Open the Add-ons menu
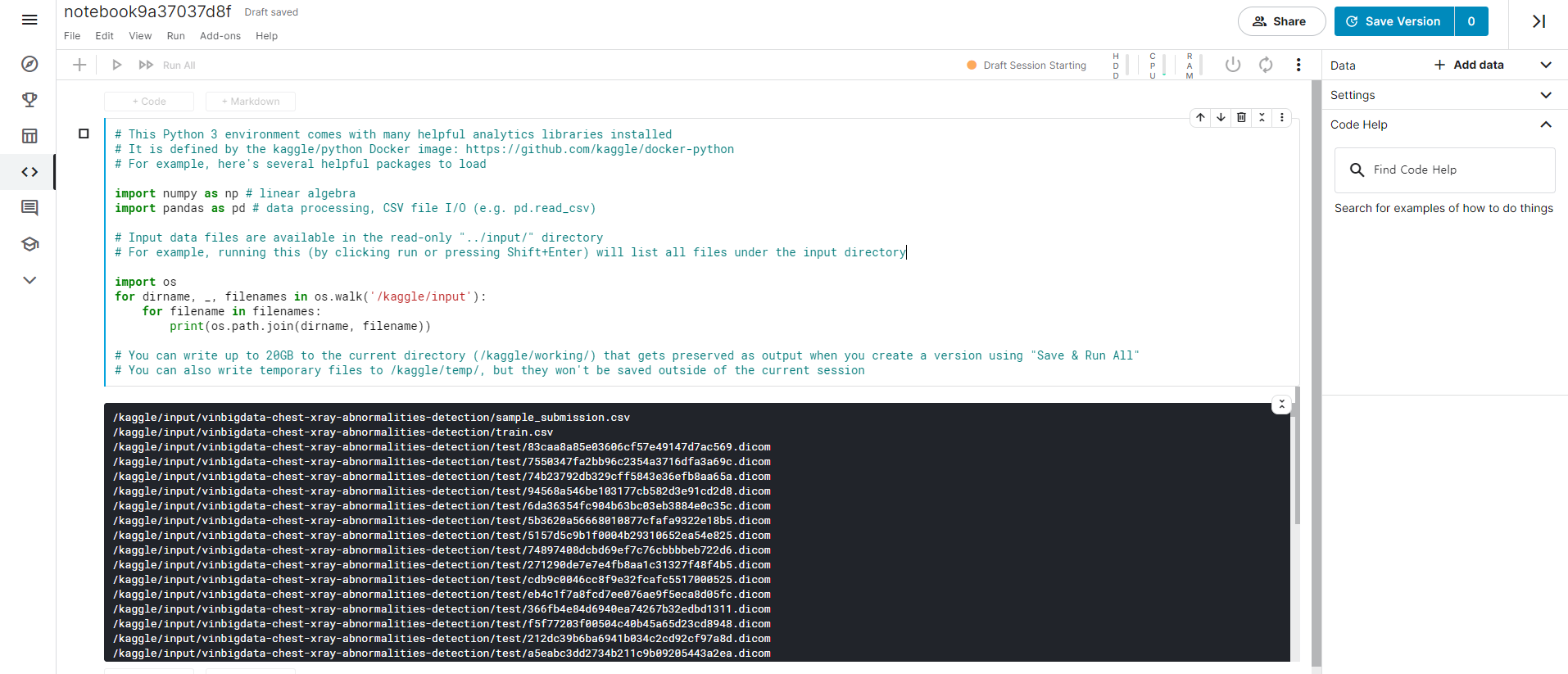Screen dimensions: 1568x674 coord(220,36)
